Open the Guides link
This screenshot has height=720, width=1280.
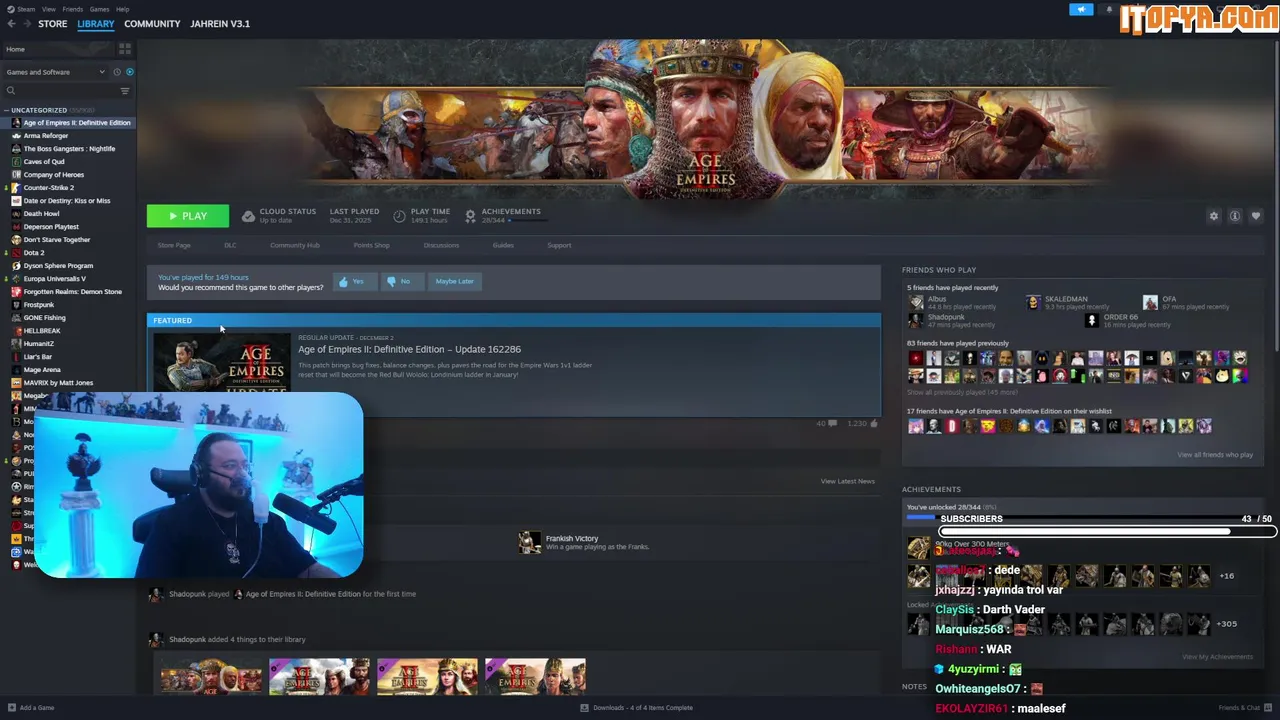[x=503, y=246]
